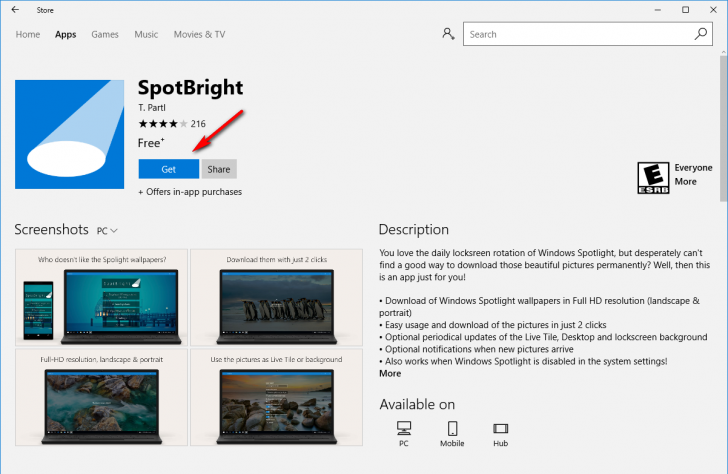Click the Share button
The width and height of the screenshot is (728, 474).
[x=219, y=169]
